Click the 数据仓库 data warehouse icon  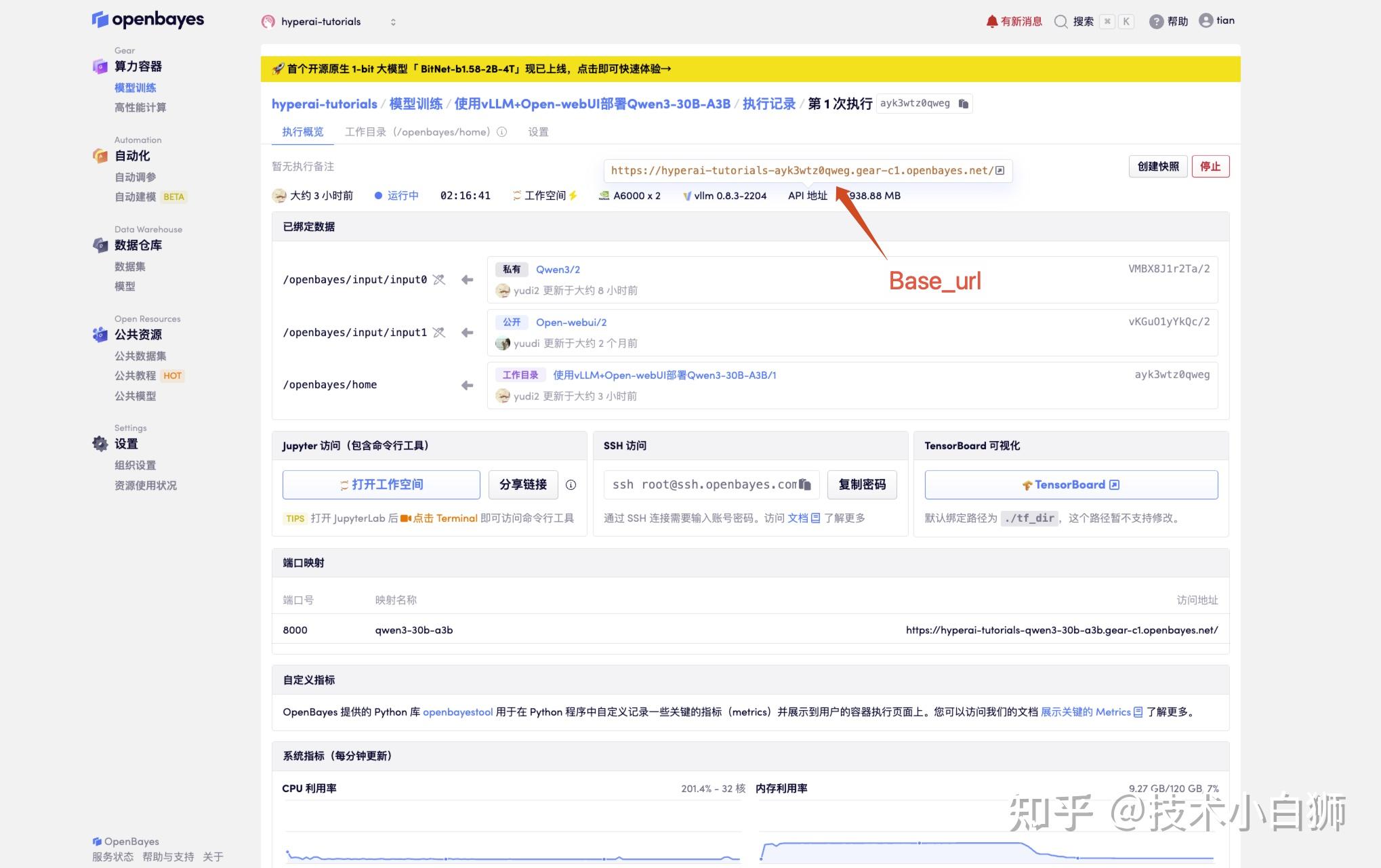tap(100, 245)
